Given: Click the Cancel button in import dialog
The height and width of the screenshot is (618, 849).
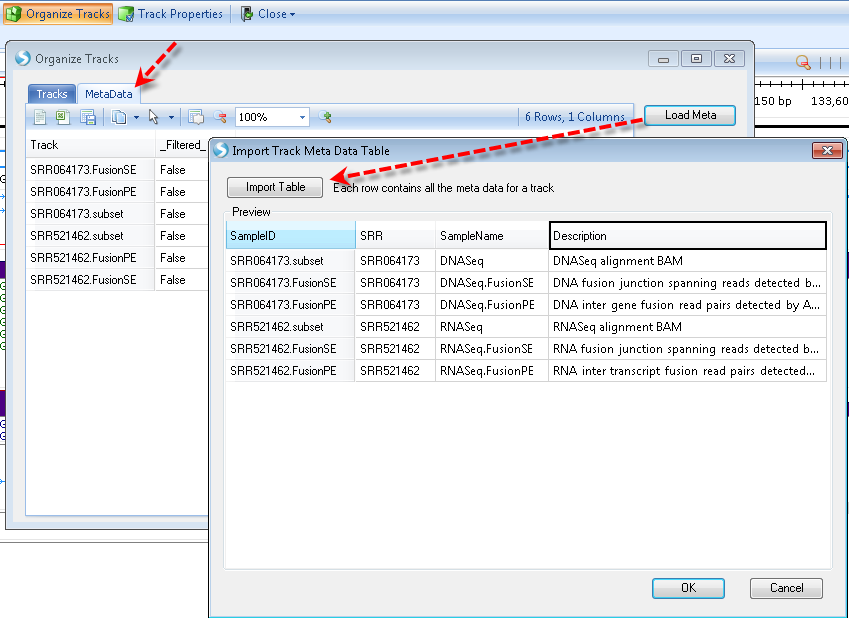Looking at the screenshot, I should pos(786,588).
